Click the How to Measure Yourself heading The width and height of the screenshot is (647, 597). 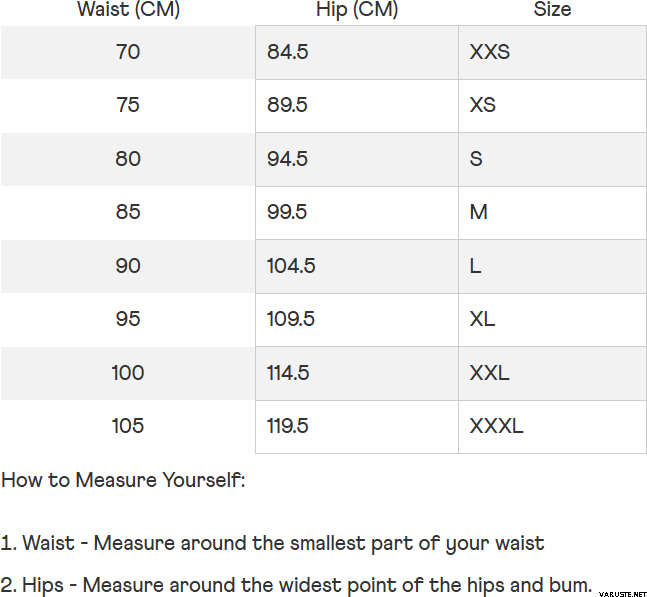pyautogui.click(x=123, y=480)
